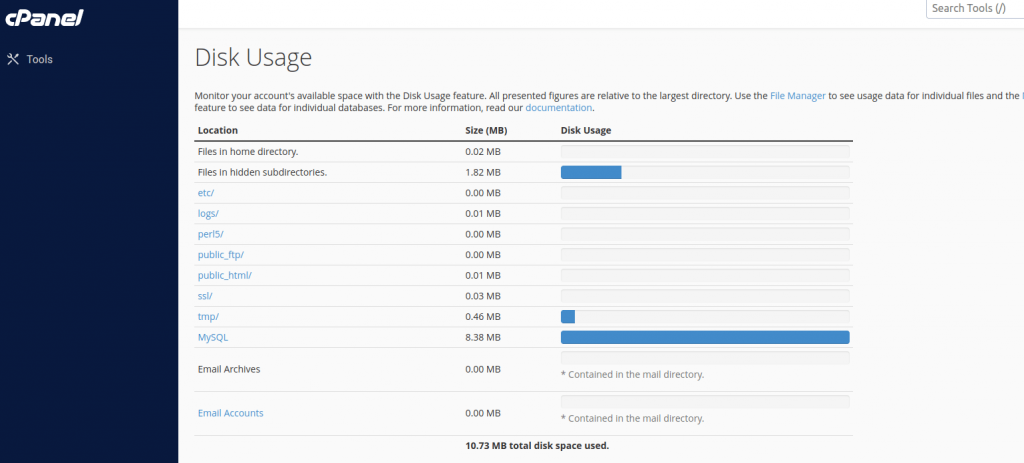The height and width of the screenshot is (463, 1024).
Task: Click the Disk Usage column header
Action: (586, 131)
